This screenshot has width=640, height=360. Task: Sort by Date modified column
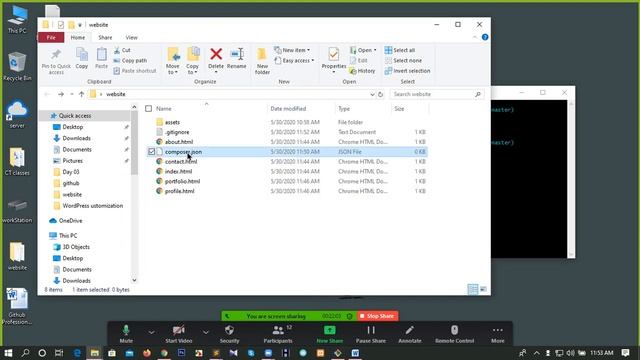pyautogui.click(x=288, y=109)
